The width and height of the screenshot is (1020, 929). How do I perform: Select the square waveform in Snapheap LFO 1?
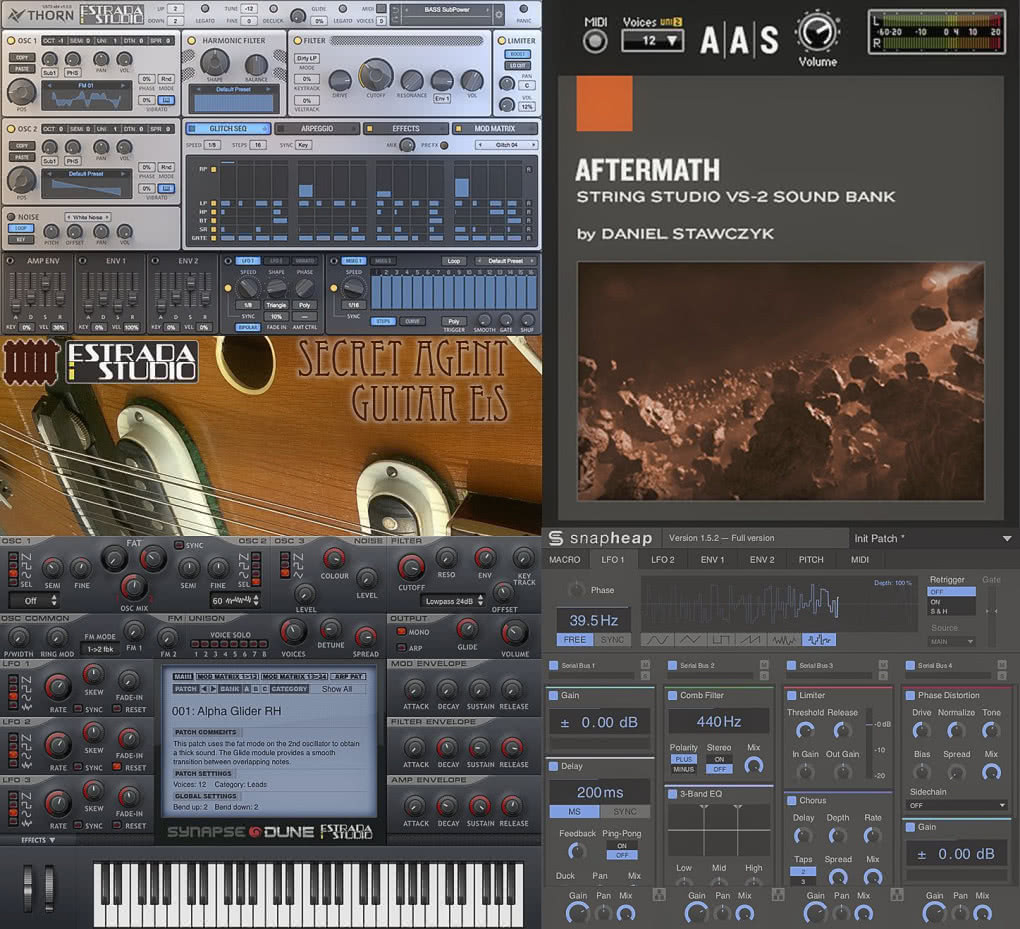[x=721, y=640]
